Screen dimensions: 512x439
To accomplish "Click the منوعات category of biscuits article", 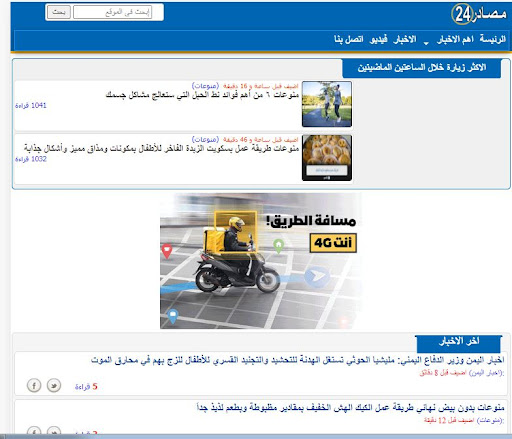I will 205,139.
